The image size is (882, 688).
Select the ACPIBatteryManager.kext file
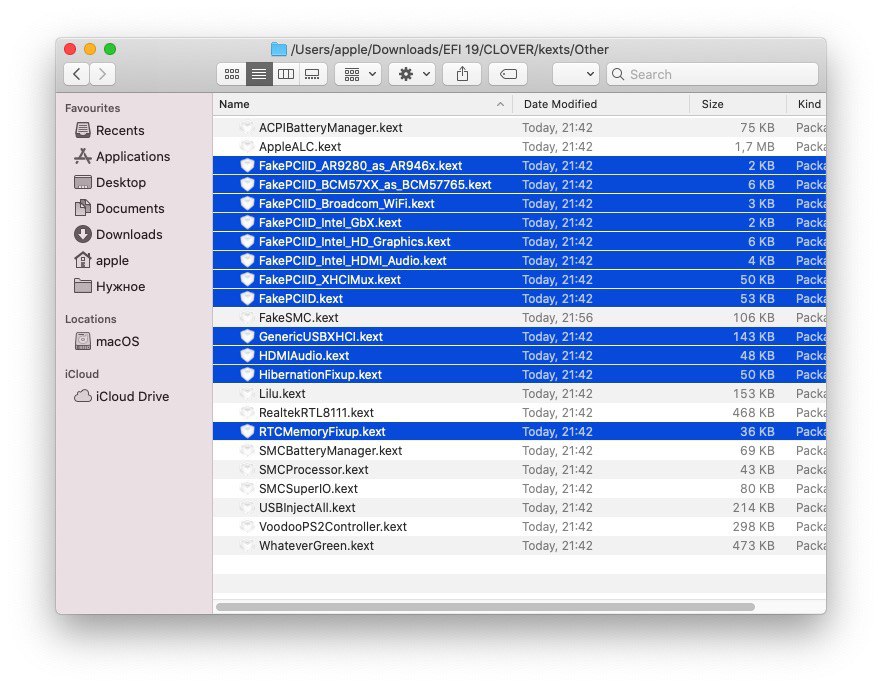(519, 128)
